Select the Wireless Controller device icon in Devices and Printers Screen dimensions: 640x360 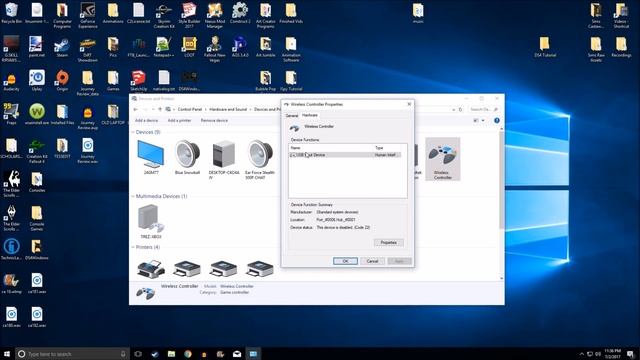pos(442,159)
